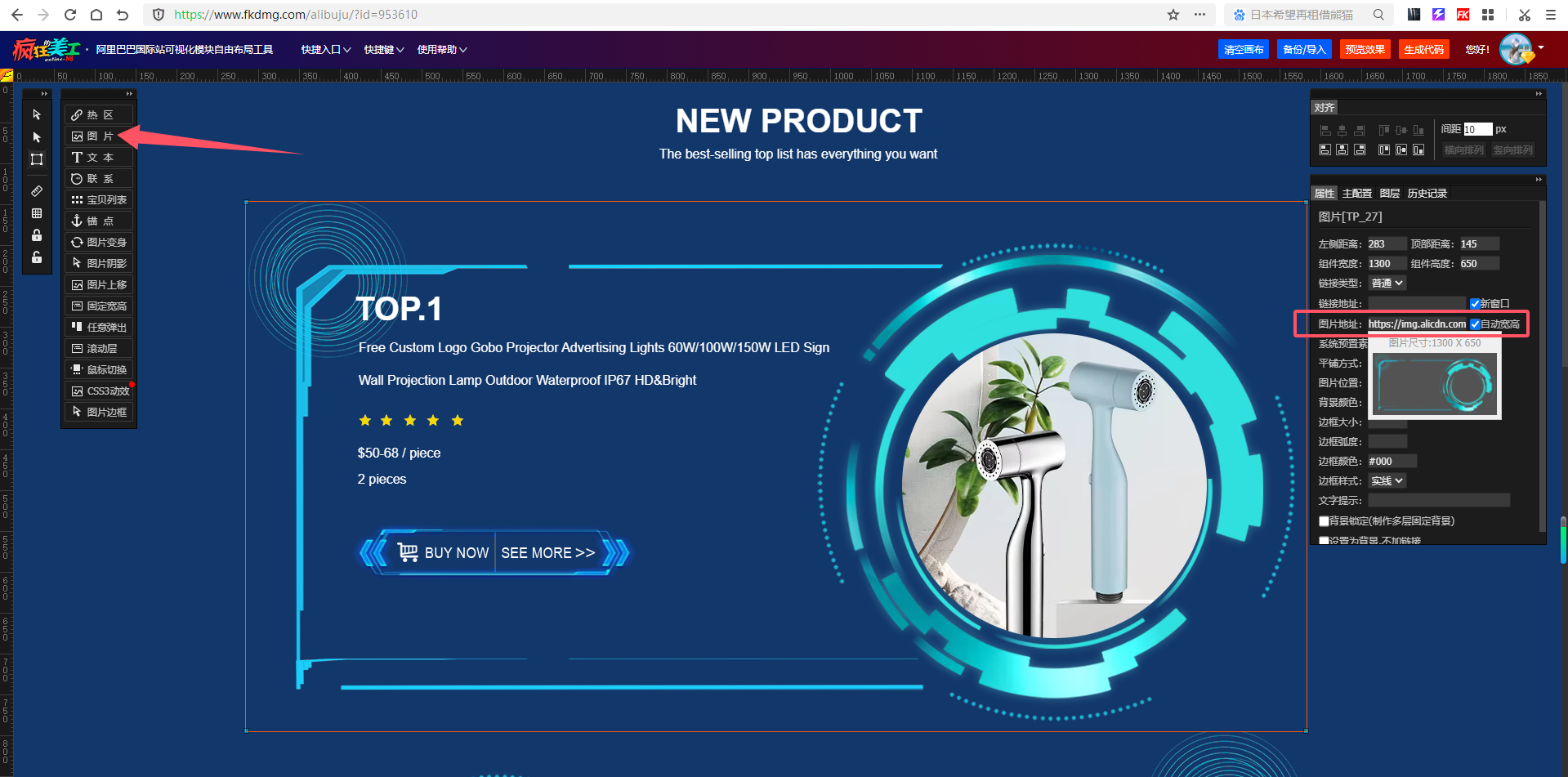This screenshot has height=777, width=1568.
Task: Add a 固定宽高 fixed size component
Action: 99,306
